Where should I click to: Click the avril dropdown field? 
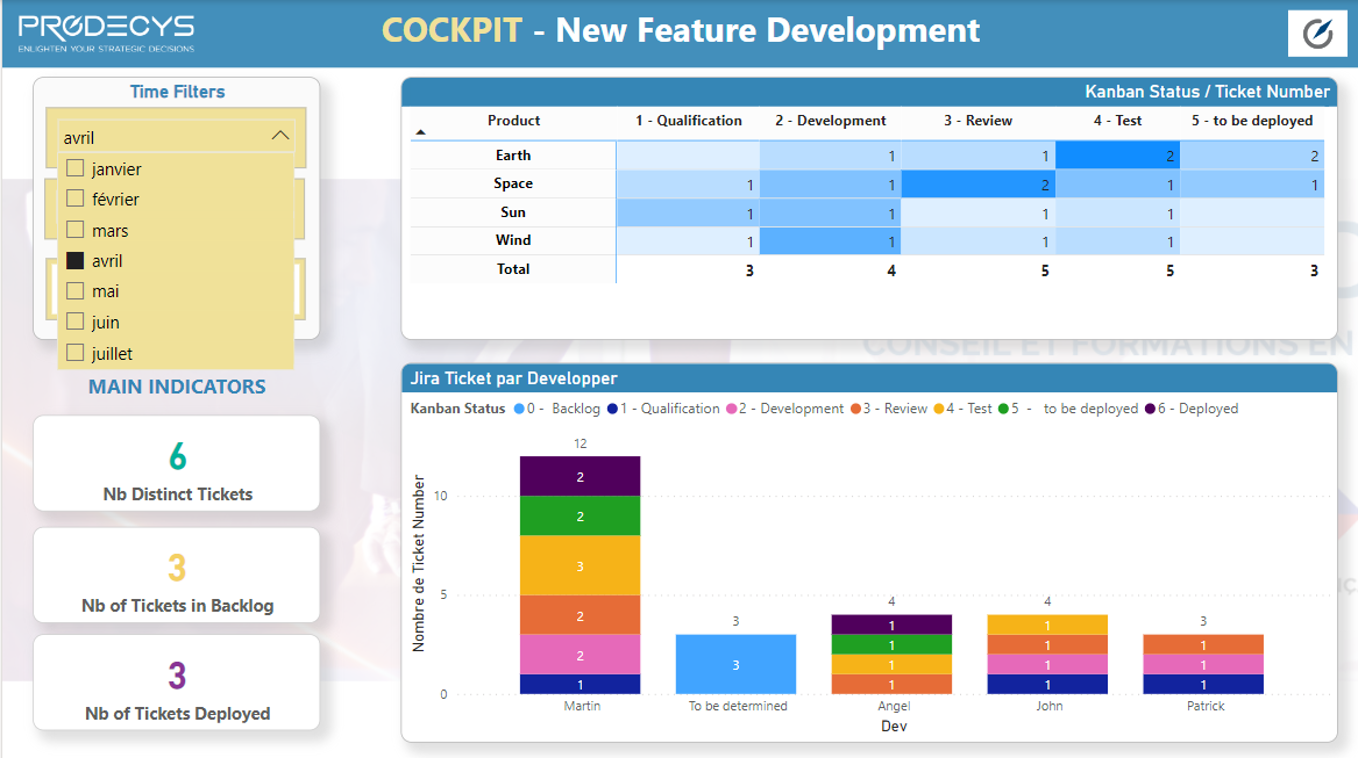tap(176, 137)
